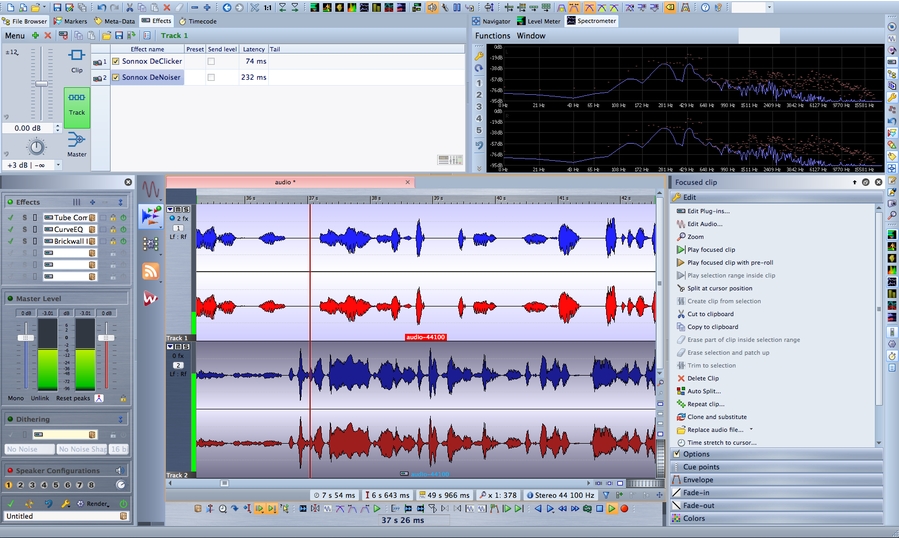Expand the Cue points section
The width and height of the screenshot is (899, 538).
[776, 467]
